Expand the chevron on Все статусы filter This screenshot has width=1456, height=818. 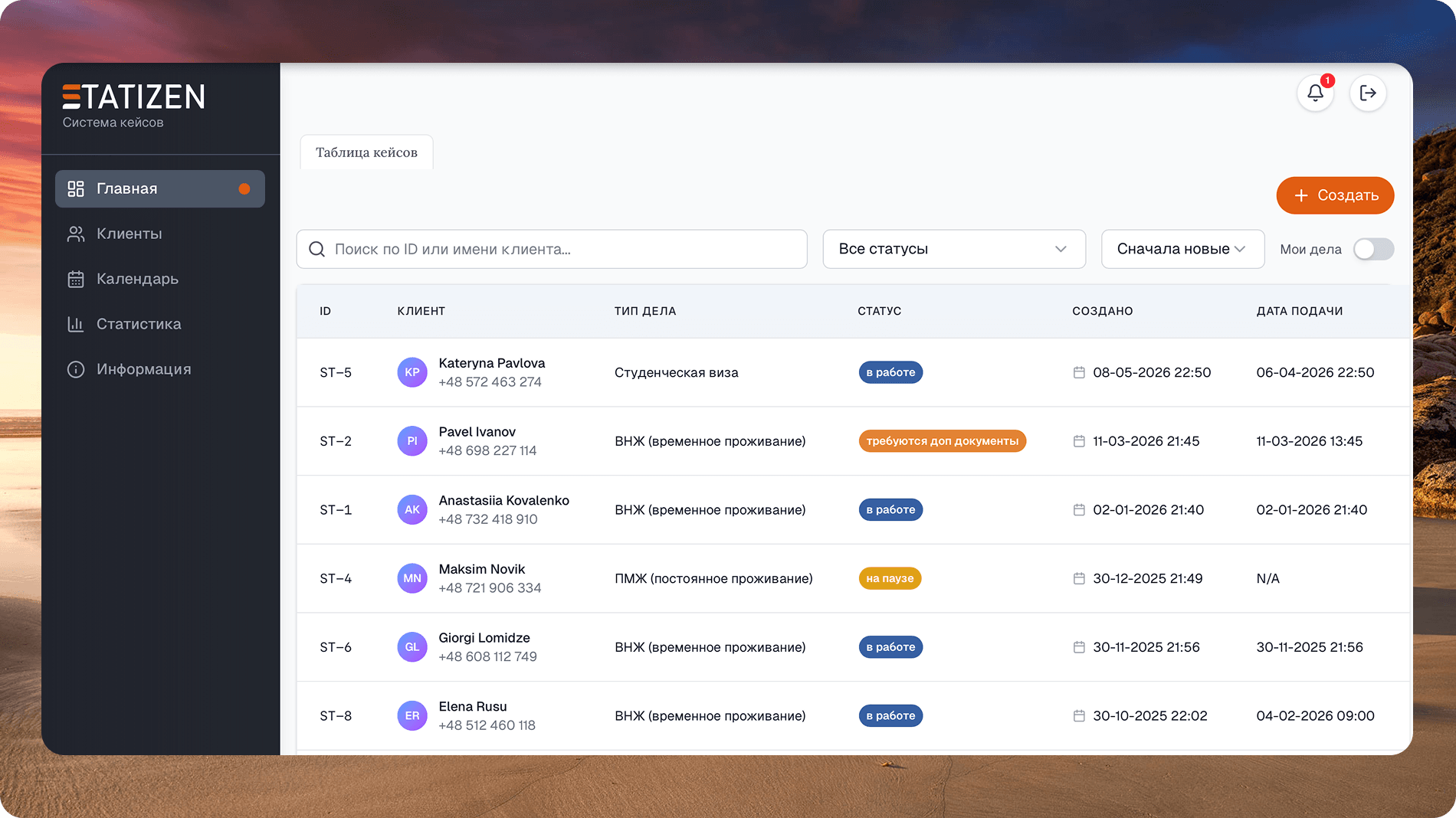point(1061,249)
